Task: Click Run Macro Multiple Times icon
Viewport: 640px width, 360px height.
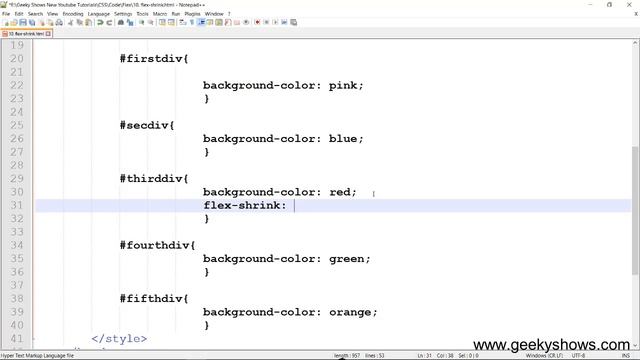Action: pyautogui.click(x=284, y=22)
